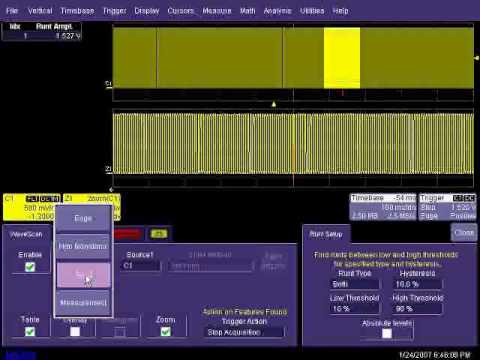
Task: Toggle the Table checkbox
Action: coord(30,331)
